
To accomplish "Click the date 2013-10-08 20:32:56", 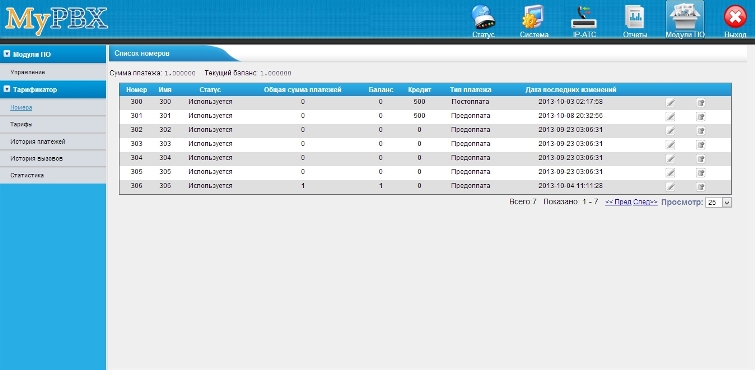I will [x=571, y=116].
